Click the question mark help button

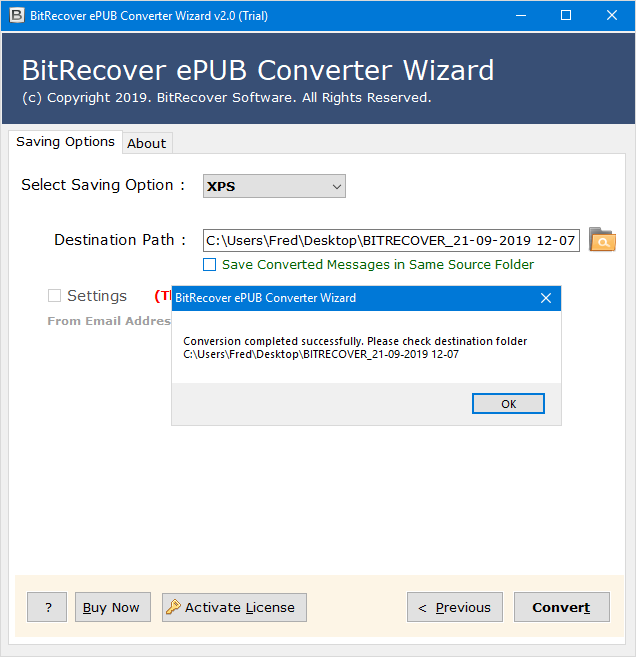coord(47,607)
